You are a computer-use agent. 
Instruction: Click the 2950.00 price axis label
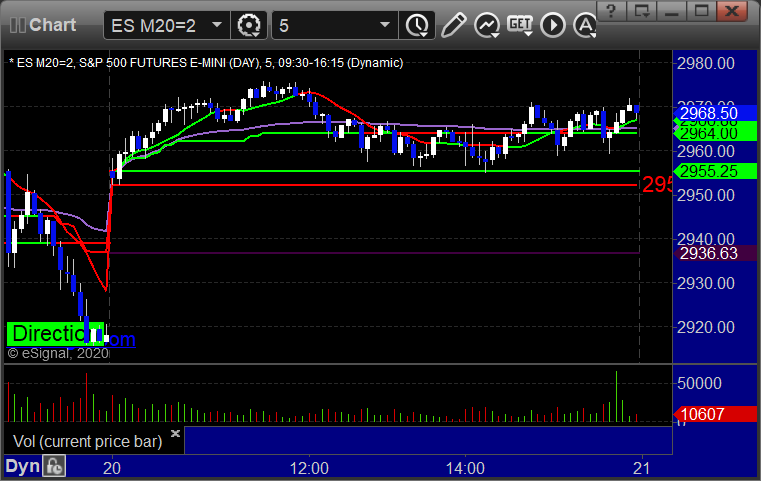[x=706, y=195]
